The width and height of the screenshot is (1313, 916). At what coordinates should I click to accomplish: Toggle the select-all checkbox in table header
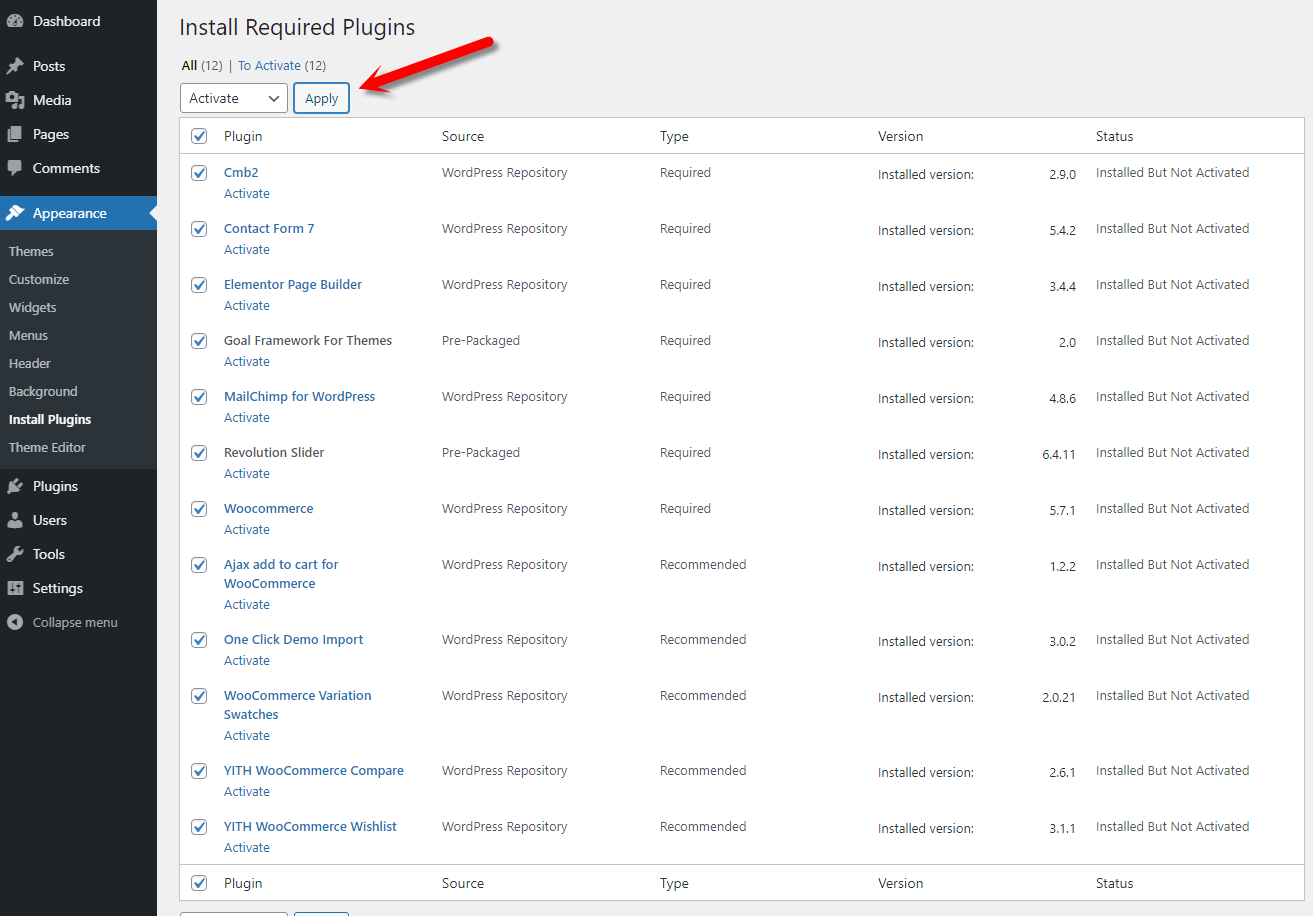(x=199, y=136)
